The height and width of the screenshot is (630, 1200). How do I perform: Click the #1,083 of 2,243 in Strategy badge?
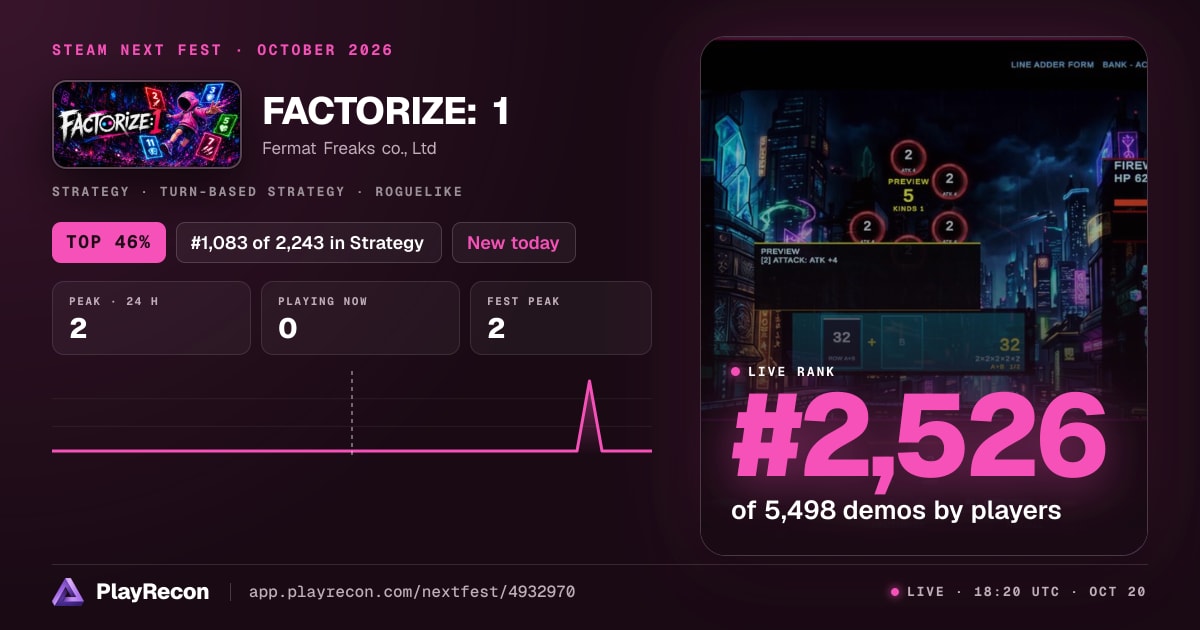[309, 242]
